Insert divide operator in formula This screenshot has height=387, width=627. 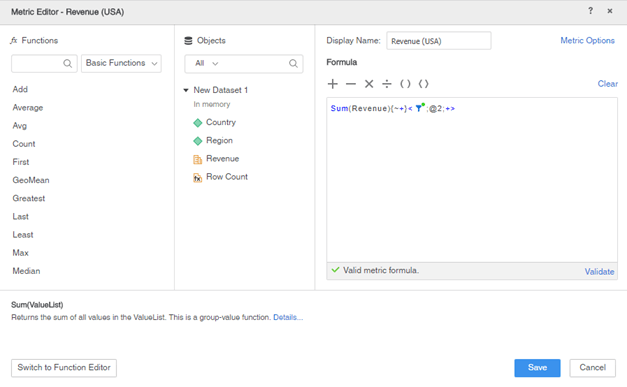[387, 84]
